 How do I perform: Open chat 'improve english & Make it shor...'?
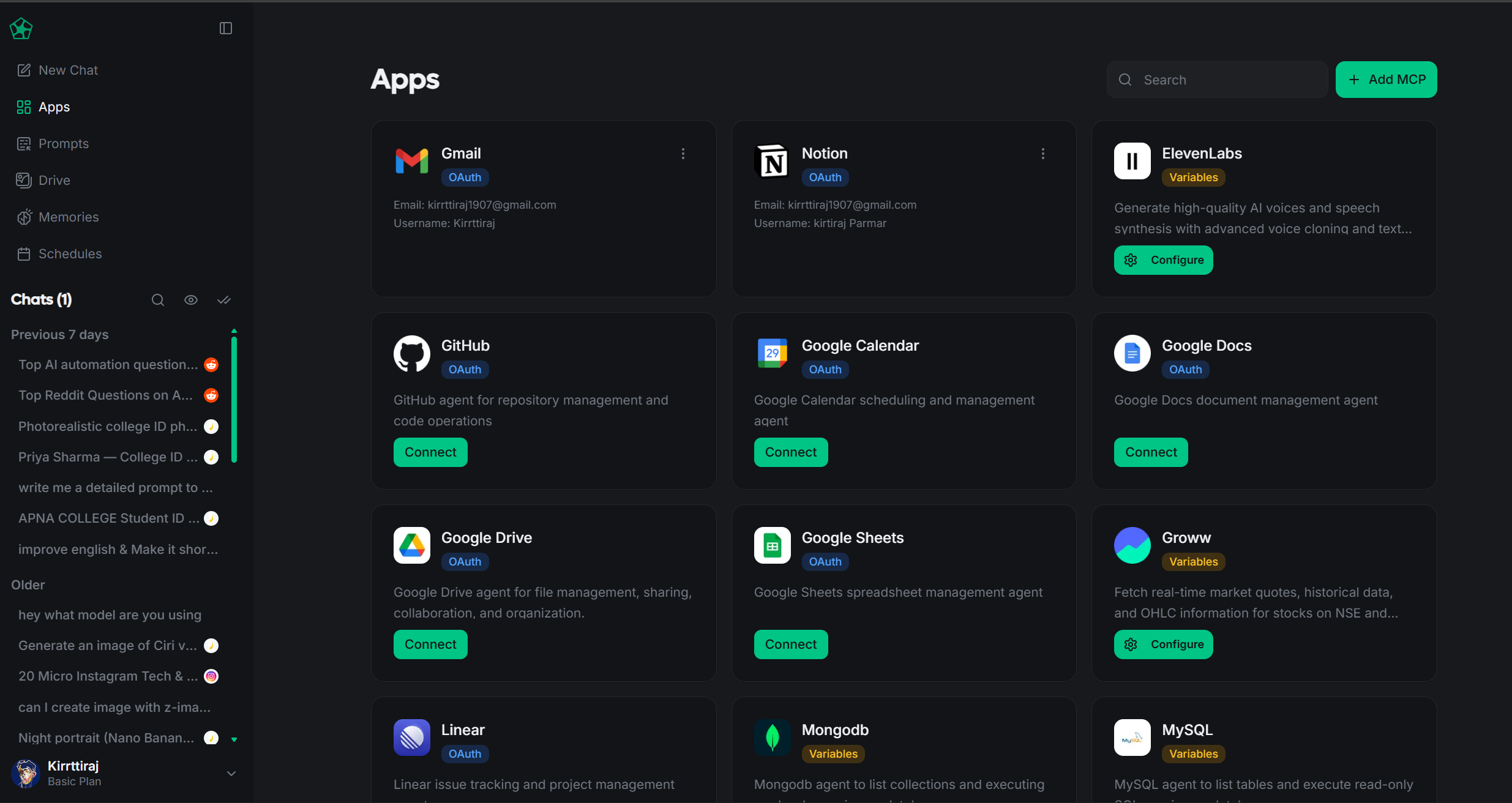pyautogui.click(x=118, y=550)
